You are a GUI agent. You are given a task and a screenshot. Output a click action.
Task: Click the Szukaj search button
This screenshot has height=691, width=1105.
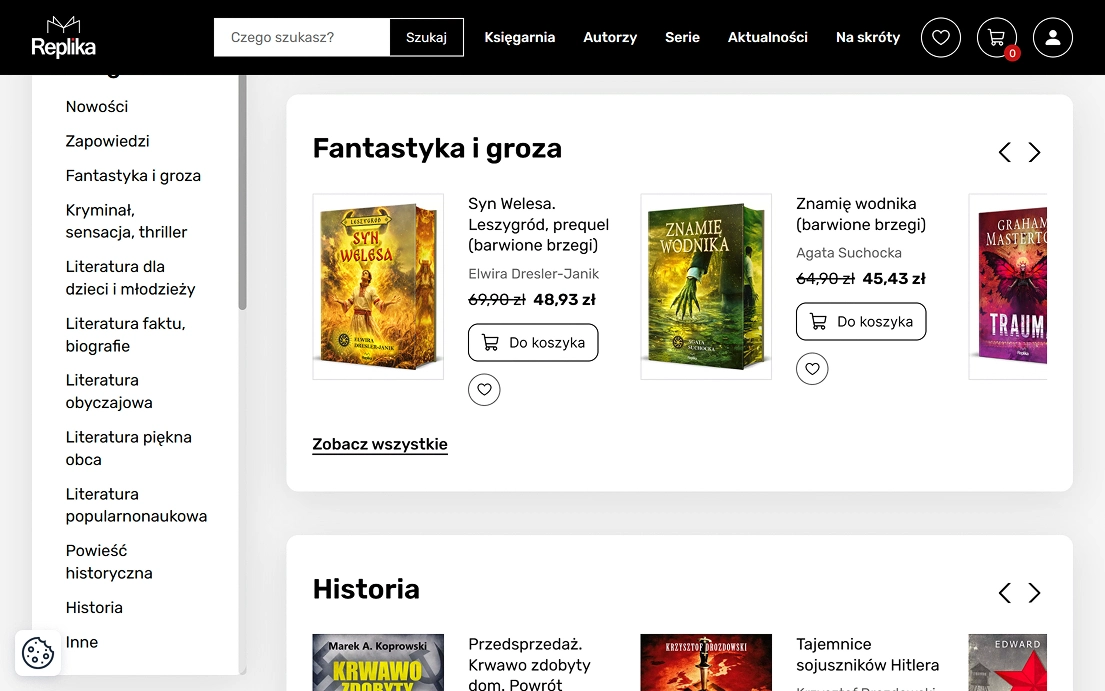point(426,37)
